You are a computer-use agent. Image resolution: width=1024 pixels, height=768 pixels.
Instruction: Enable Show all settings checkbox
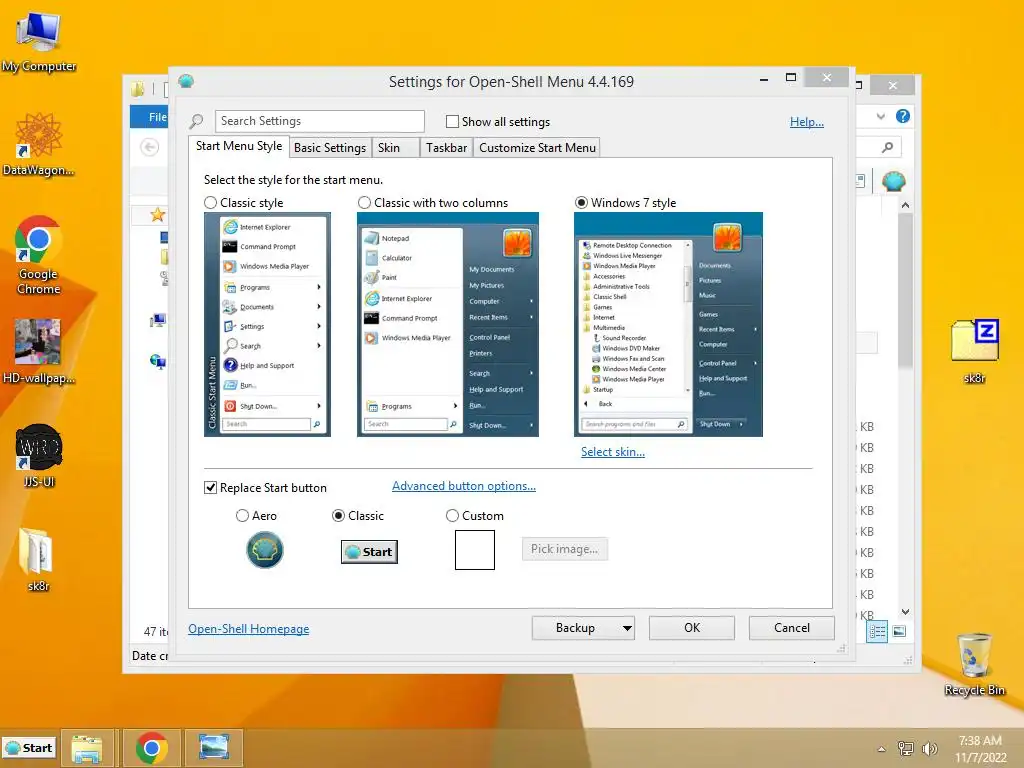click(x=452, y=121)
